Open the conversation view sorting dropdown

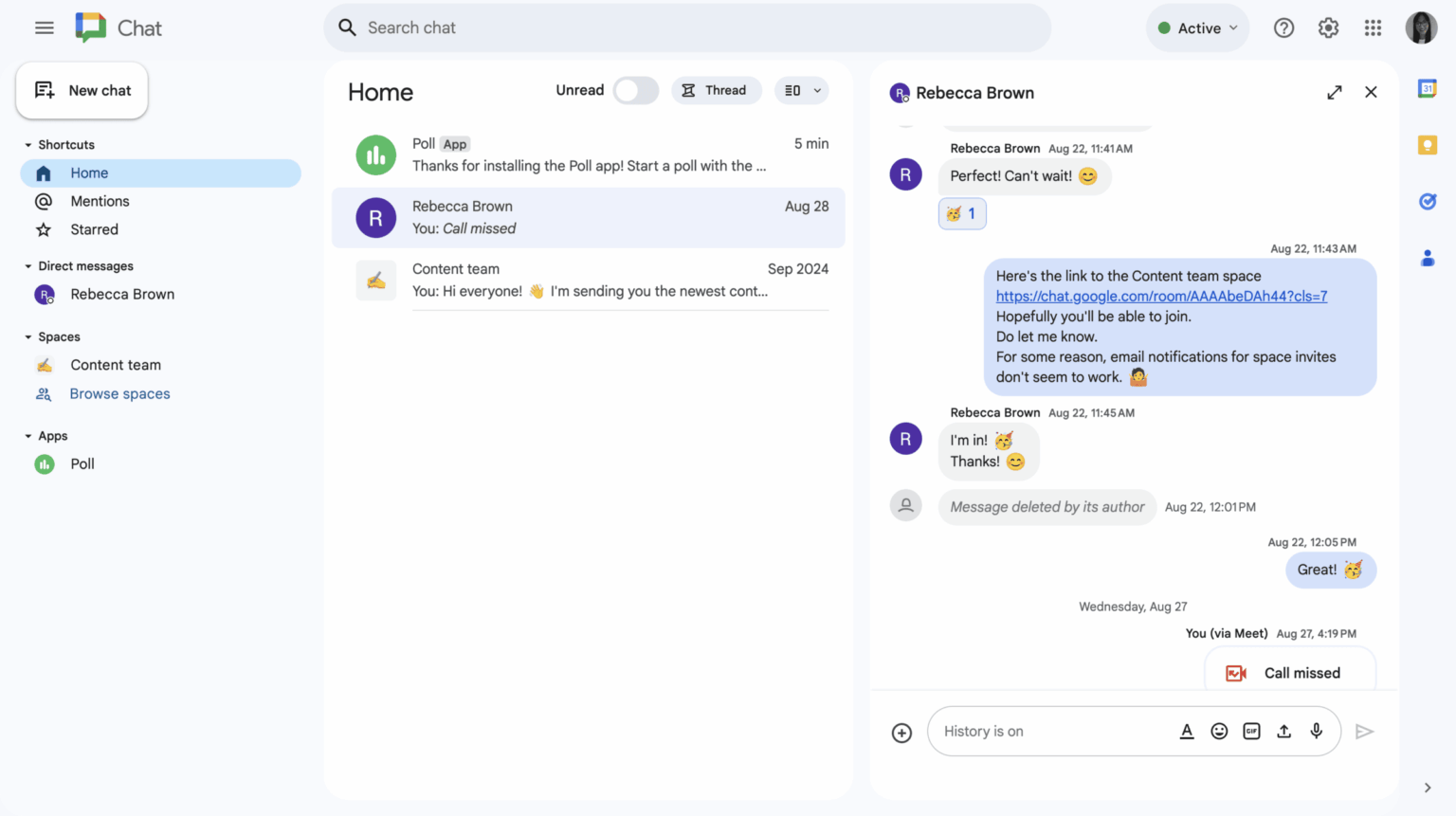(801, 90)
